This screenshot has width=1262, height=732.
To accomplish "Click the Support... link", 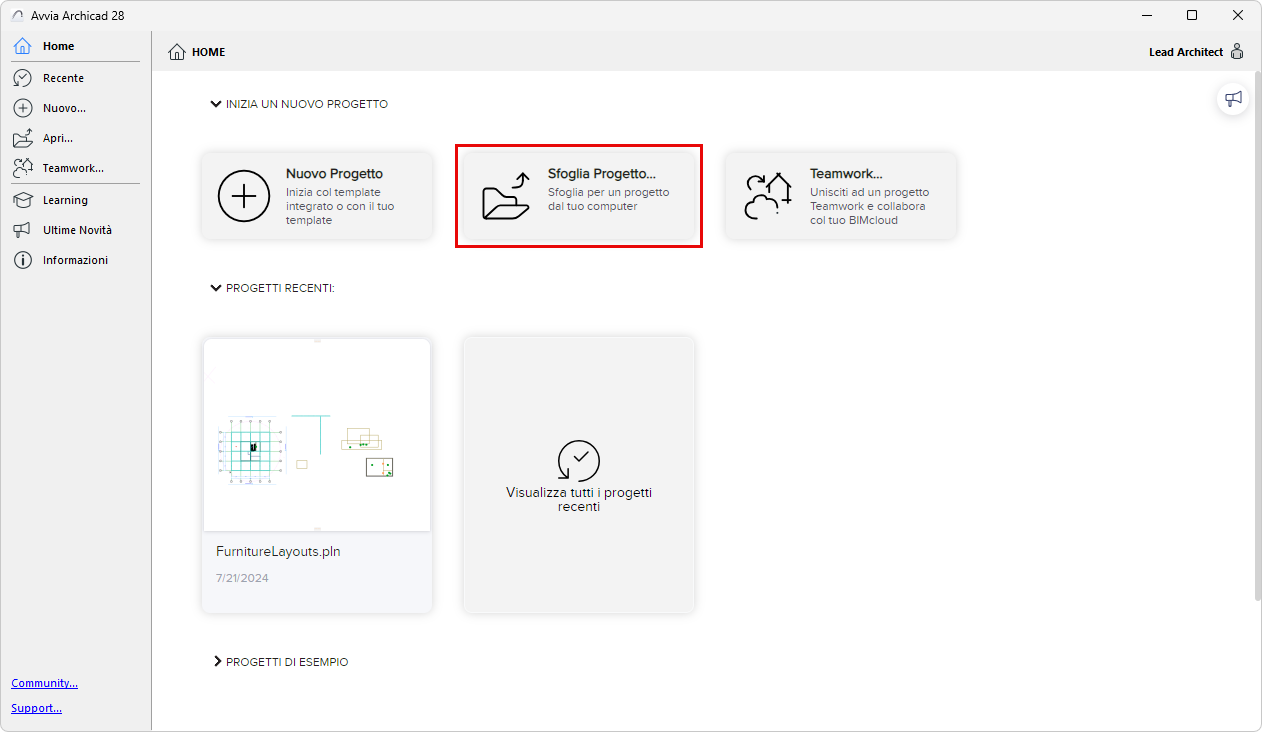I will coord(36,708).
